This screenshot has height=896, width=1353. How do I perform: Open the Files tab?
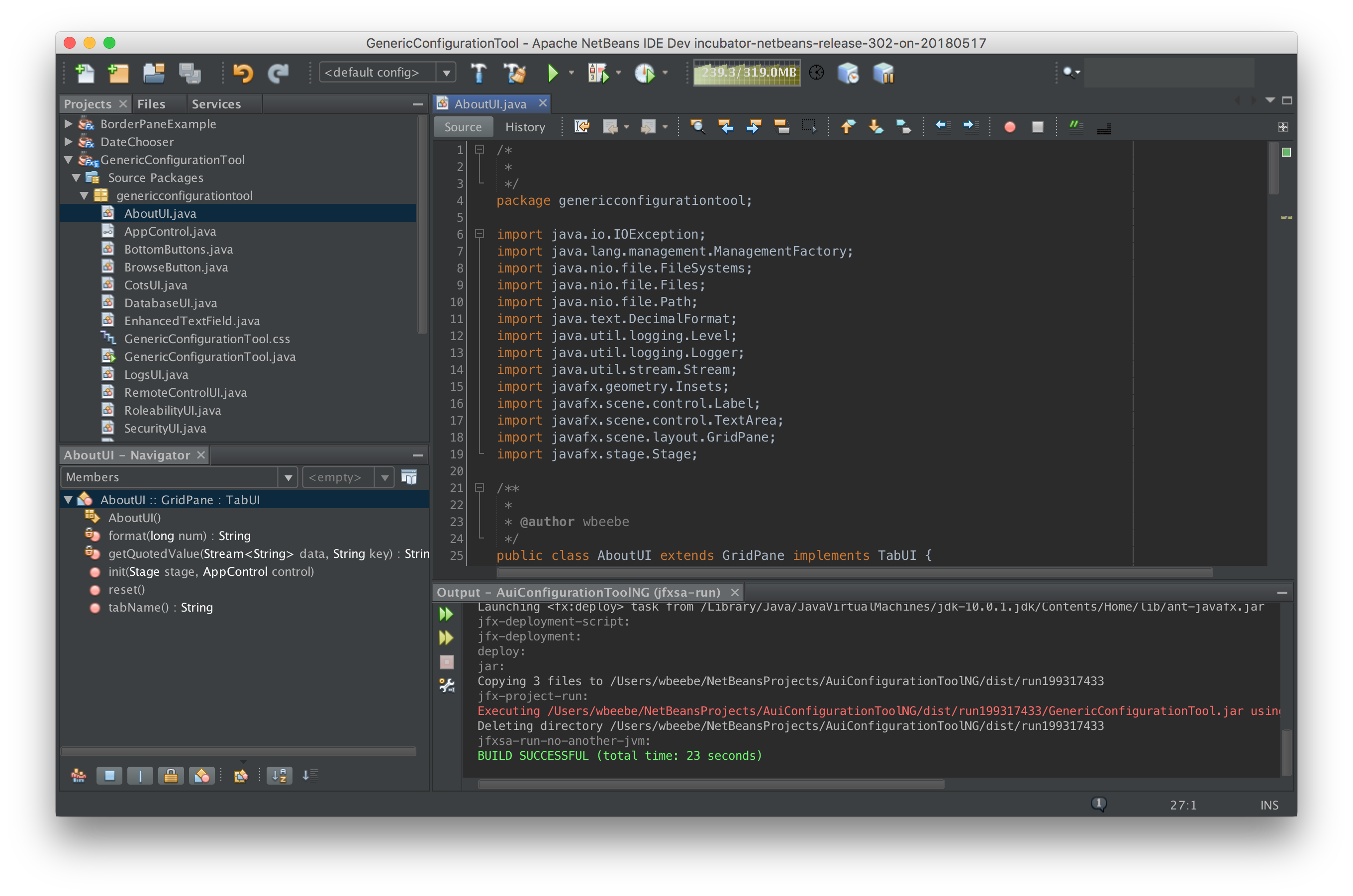click(x=151, y=104)
